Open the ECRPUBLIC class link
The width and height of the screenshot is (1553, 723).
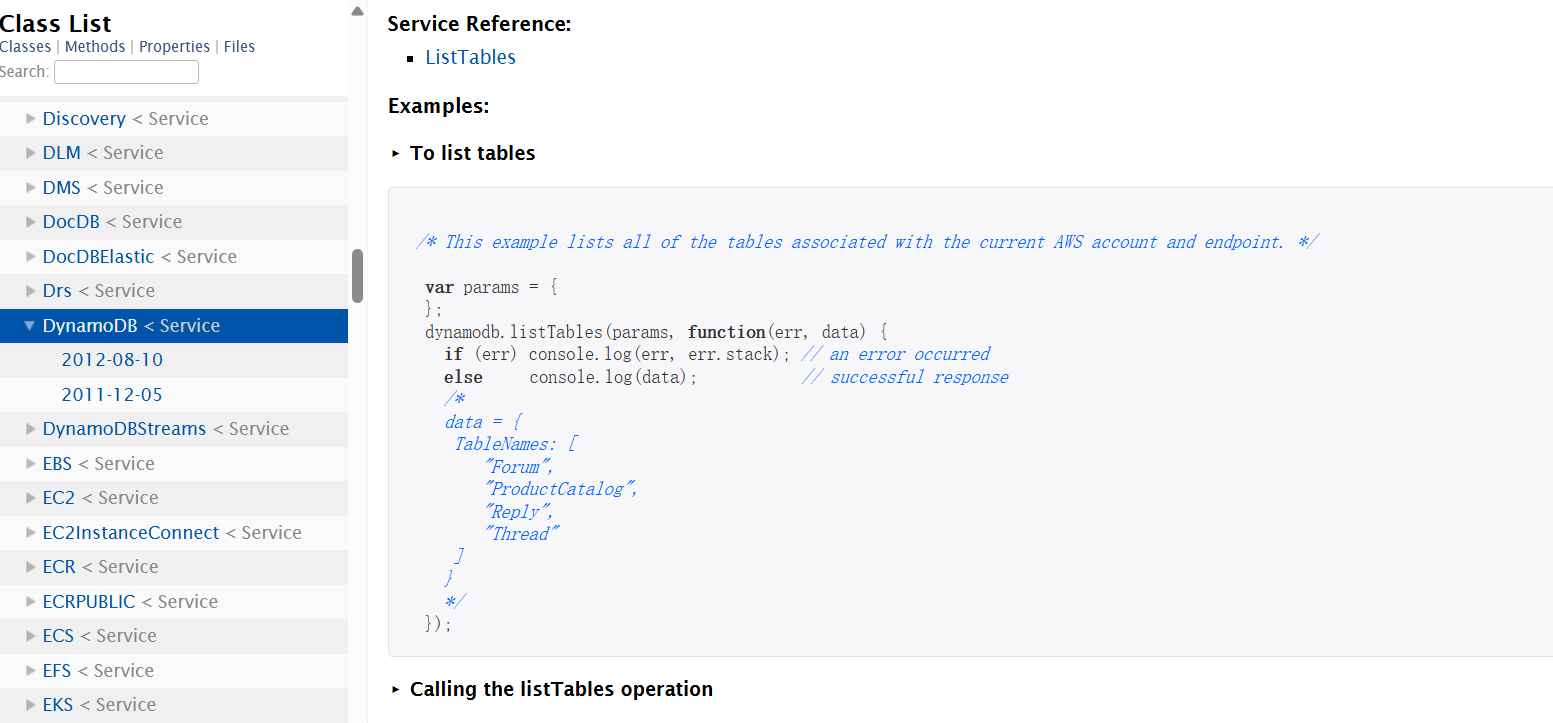pyautogui.click(x=89, y=602)
